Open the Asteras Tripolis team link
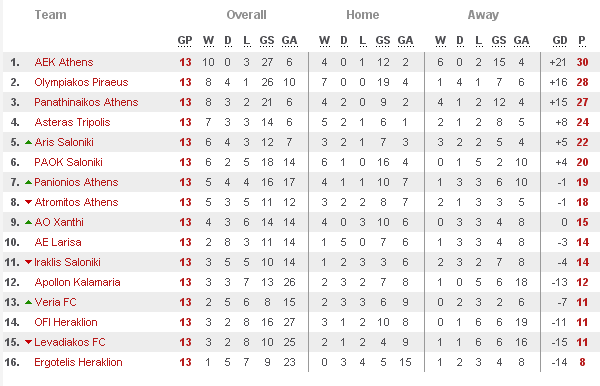The height and width of the screenshot is (386, 600). pos(72,122)
